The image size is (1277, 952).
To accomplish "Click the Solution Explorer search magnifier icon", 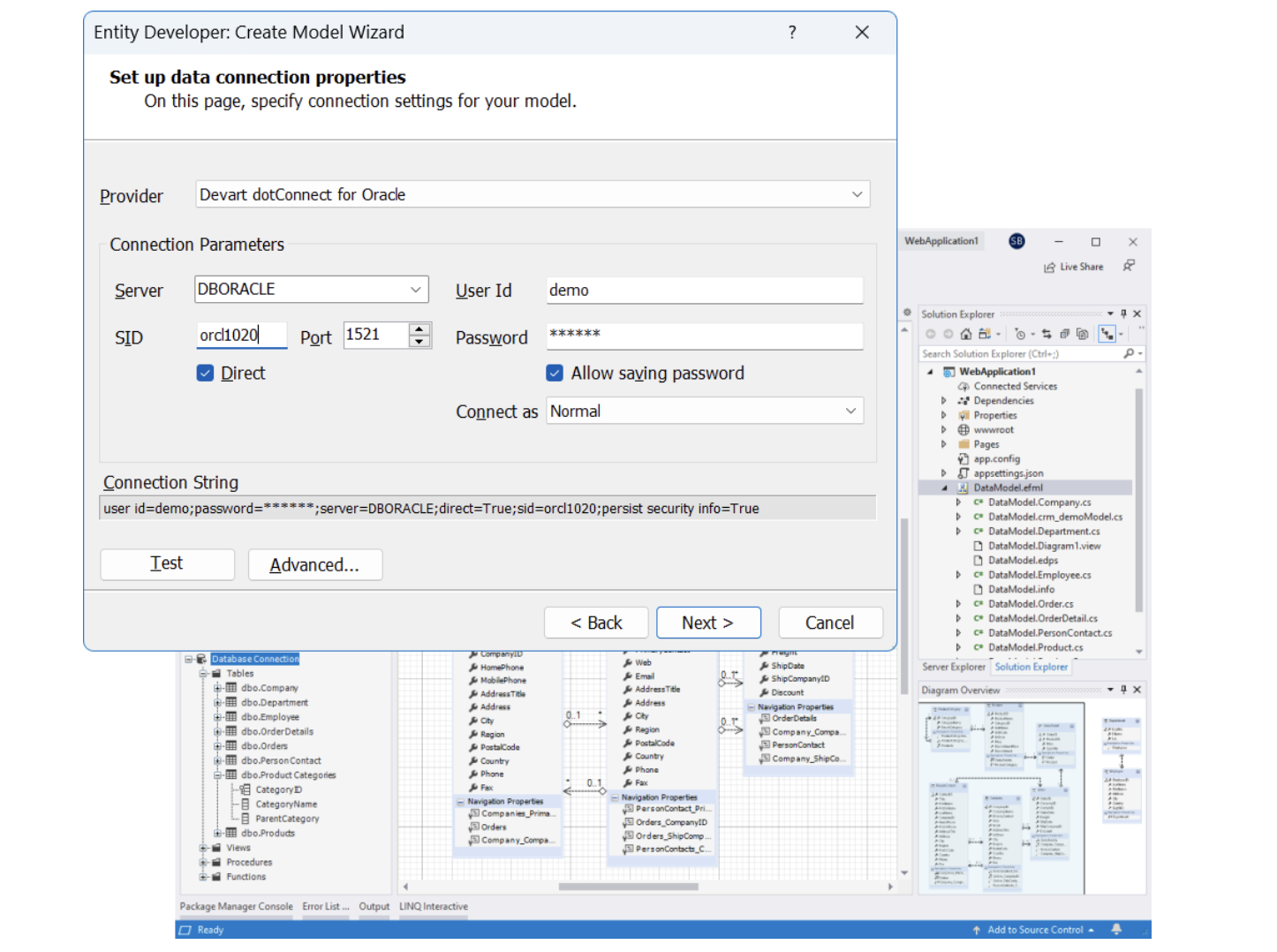I will (x=1129, y=354).
